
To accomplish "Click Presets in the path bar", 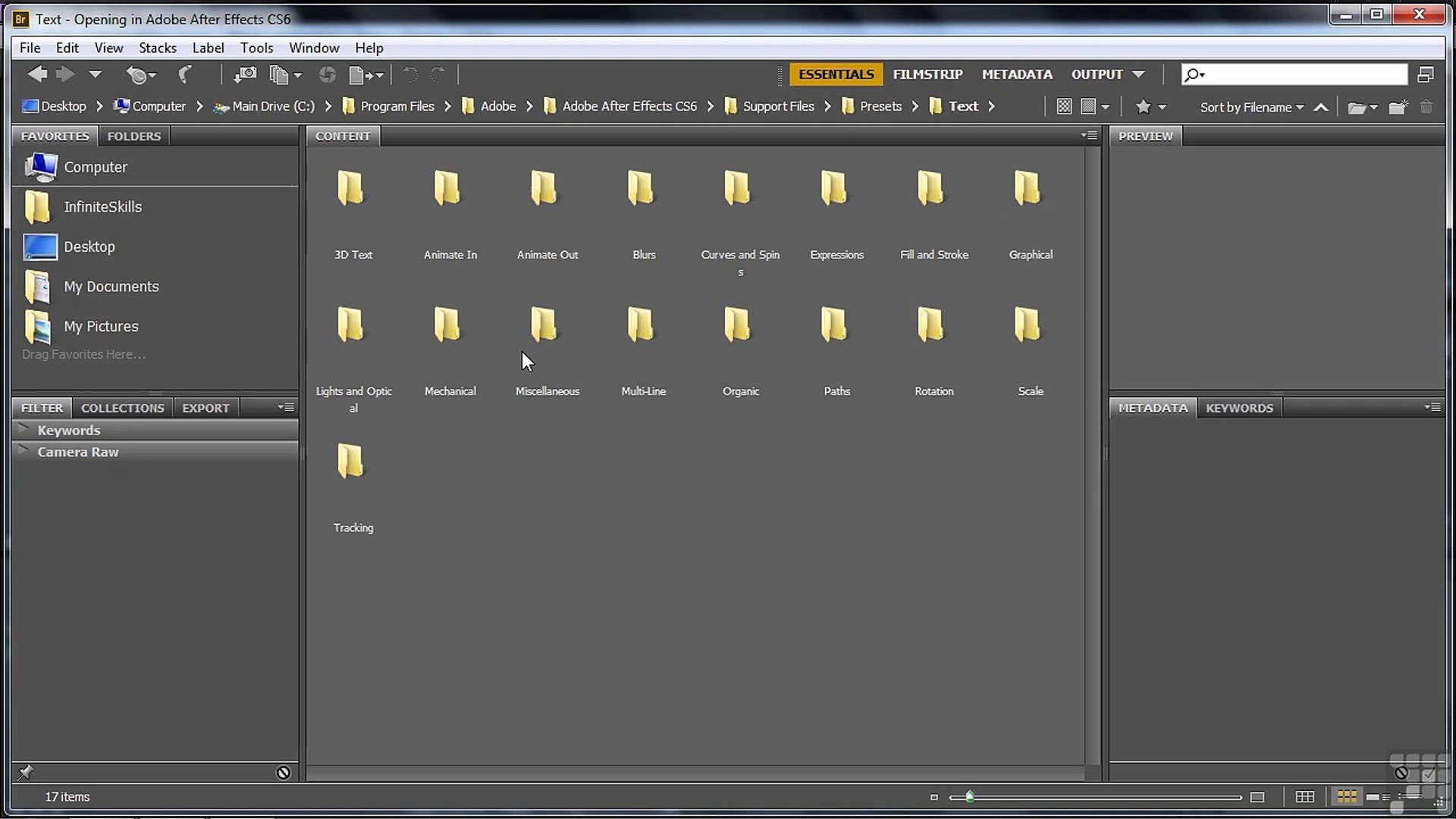I will point(880,106).
